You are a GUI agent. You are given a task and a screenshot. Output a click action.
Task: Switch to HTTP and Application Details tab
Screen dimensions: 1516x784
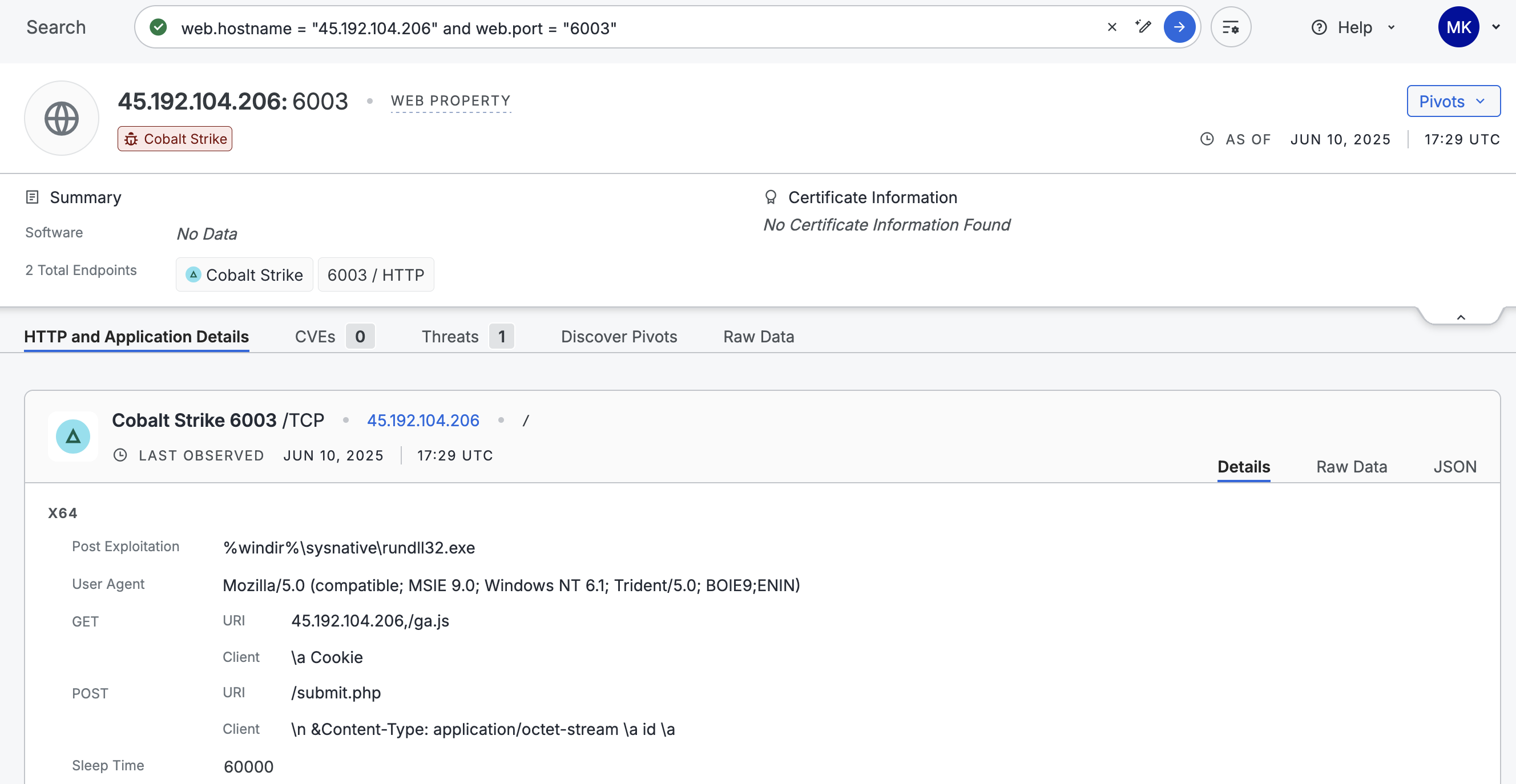(136, 337)
